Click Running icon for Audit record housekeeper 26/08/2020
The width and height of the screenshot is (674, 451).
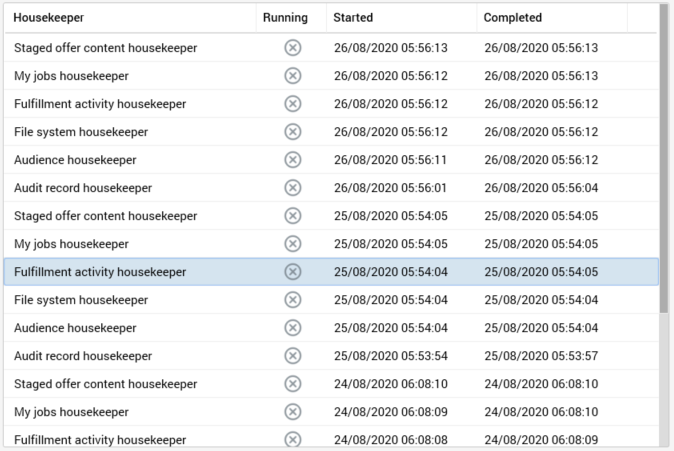[292, 188]
